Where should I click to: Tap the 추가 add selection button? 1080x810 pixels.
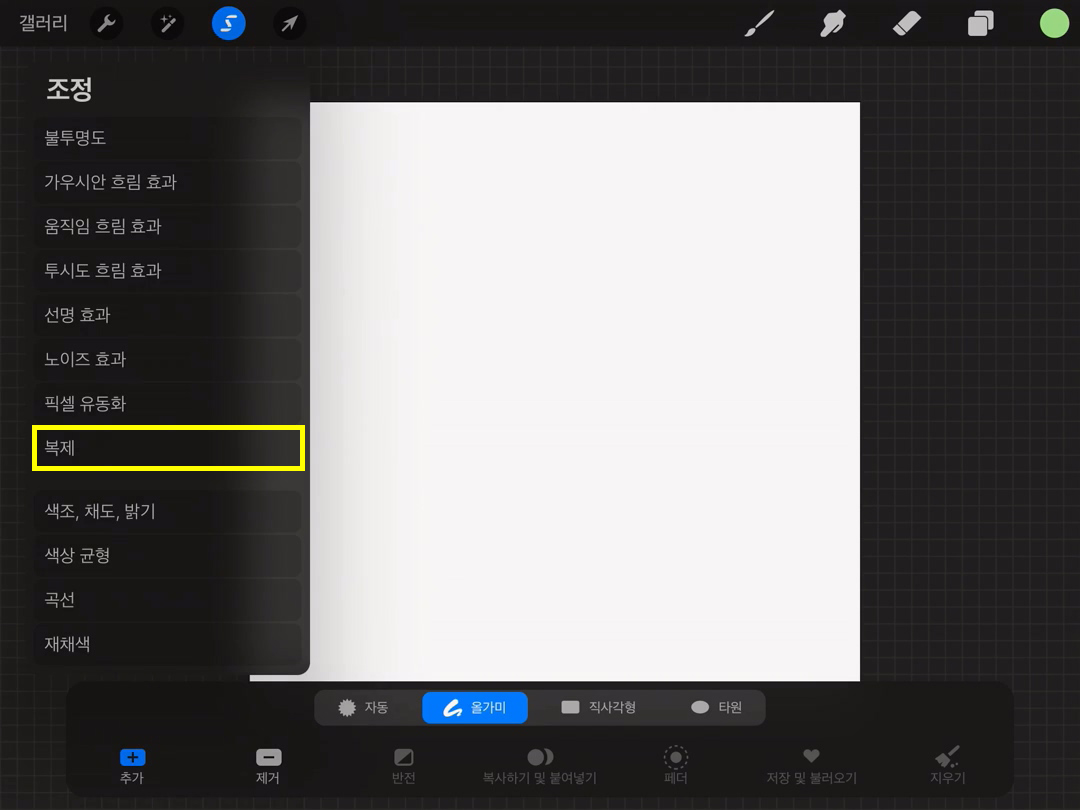coord(132,766)
